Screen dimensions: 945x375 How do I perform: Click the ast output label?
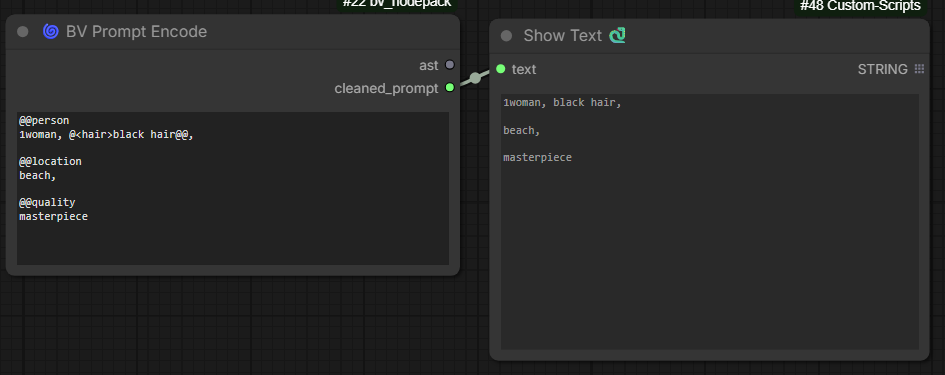click(x=429, y=65)
